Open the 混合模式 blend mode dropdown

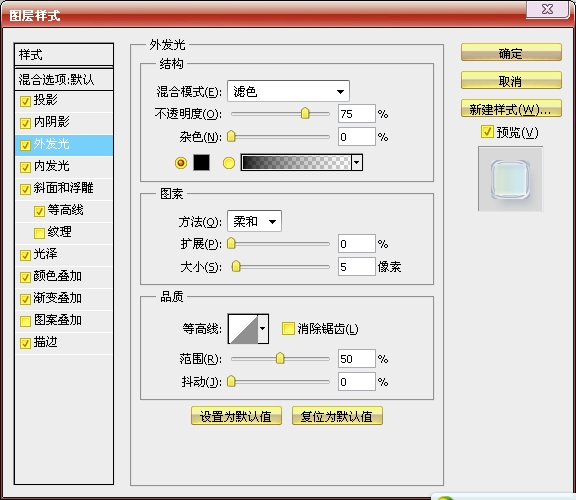(x=288, y=91)
